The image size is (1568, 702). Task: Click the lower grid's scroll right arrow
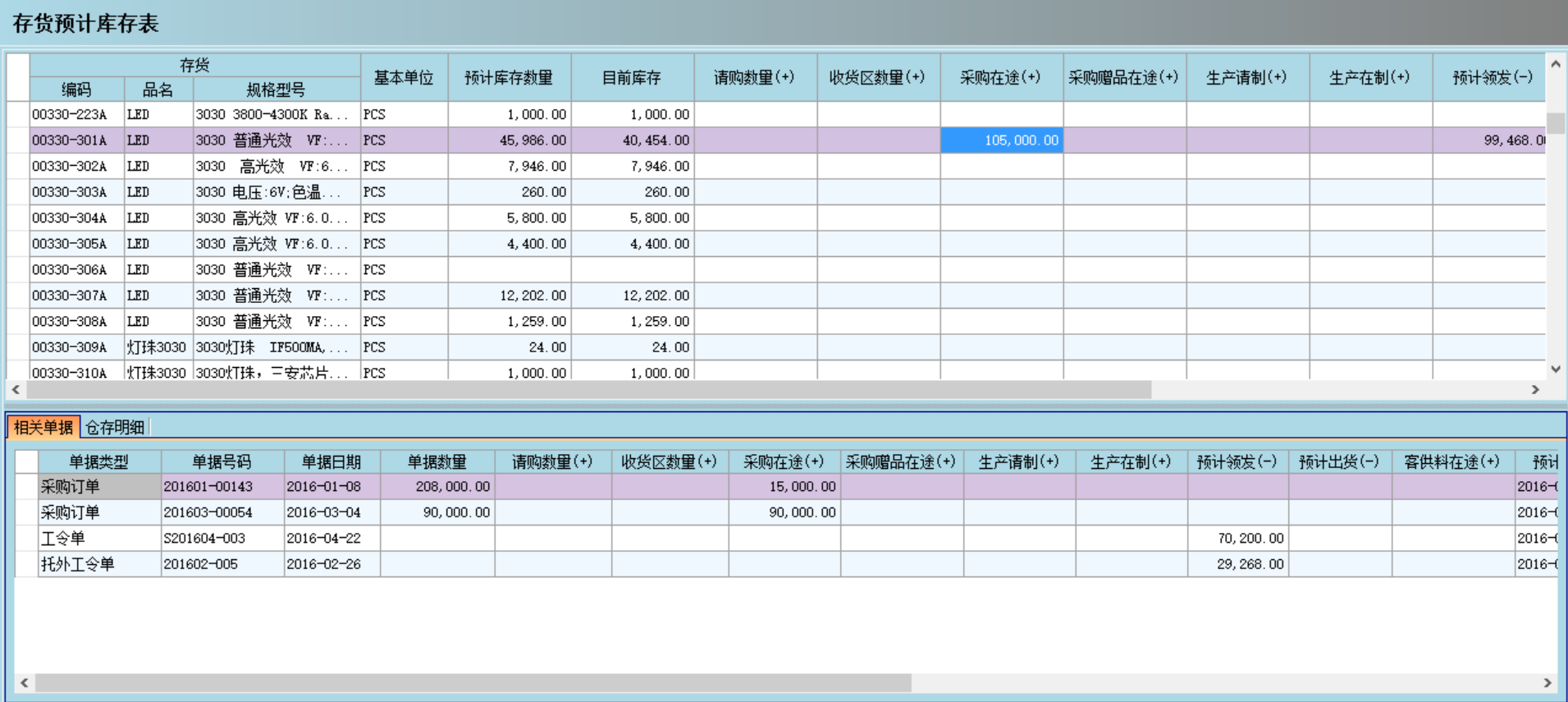tap(1547, 682)
